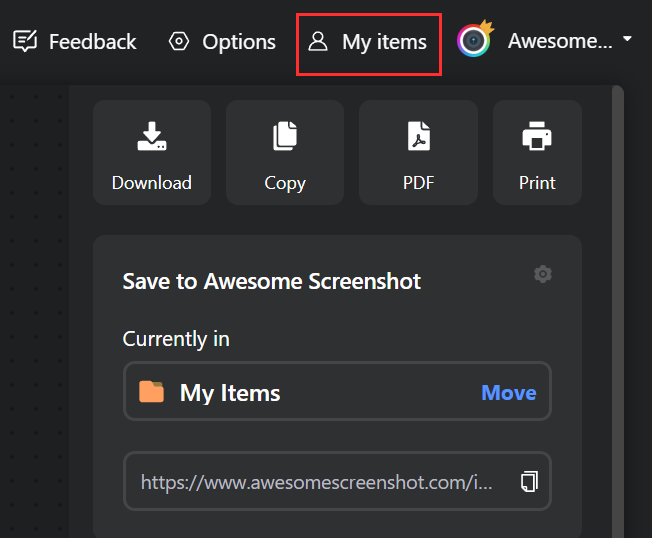652x538 pixels.
Task: Open the Options menu item
Action: coord(222,42)
